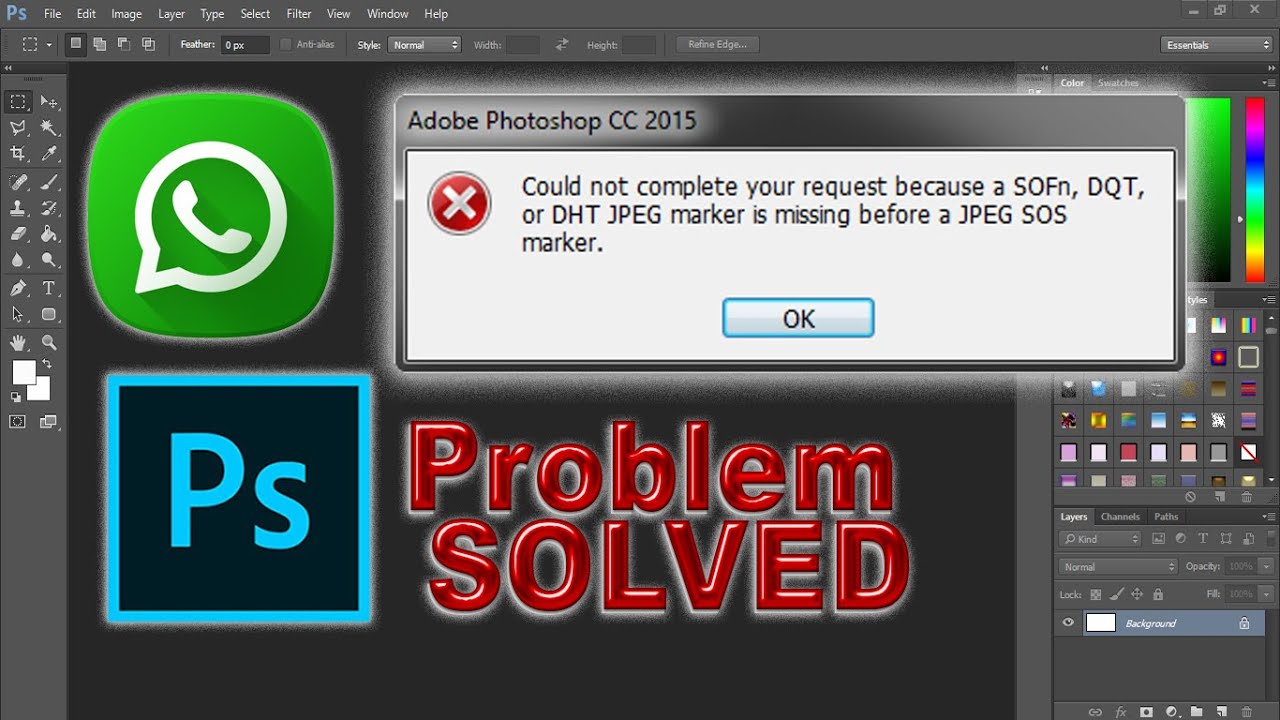Screen dimensions: 1280x720
Task: Toggle the pixel layer filter icon
Action: coord(1159,538)
